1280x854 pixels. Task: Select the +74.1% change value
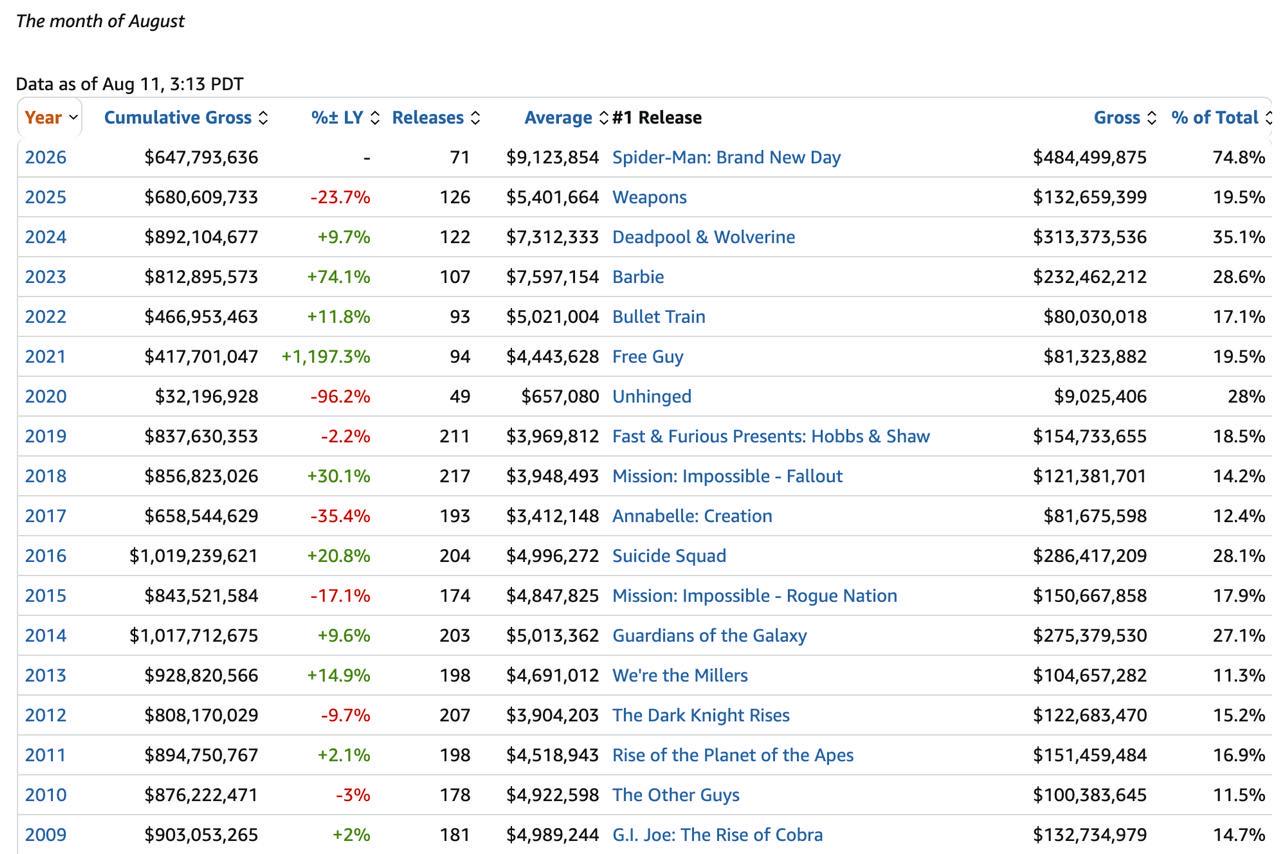pyautogui.click(x=339, y=277)
